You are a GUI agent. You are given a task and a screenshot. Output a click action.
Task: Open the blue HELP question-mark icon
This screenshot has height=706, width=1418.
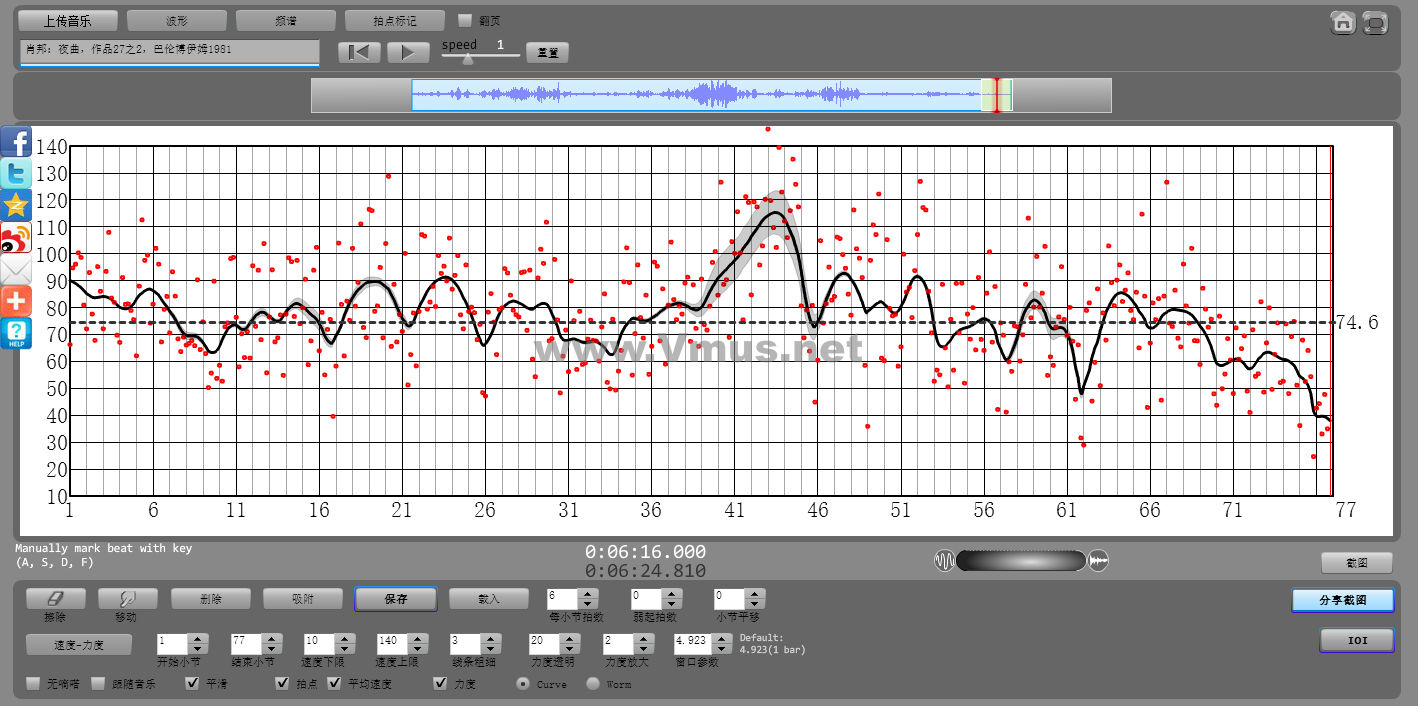16,333
